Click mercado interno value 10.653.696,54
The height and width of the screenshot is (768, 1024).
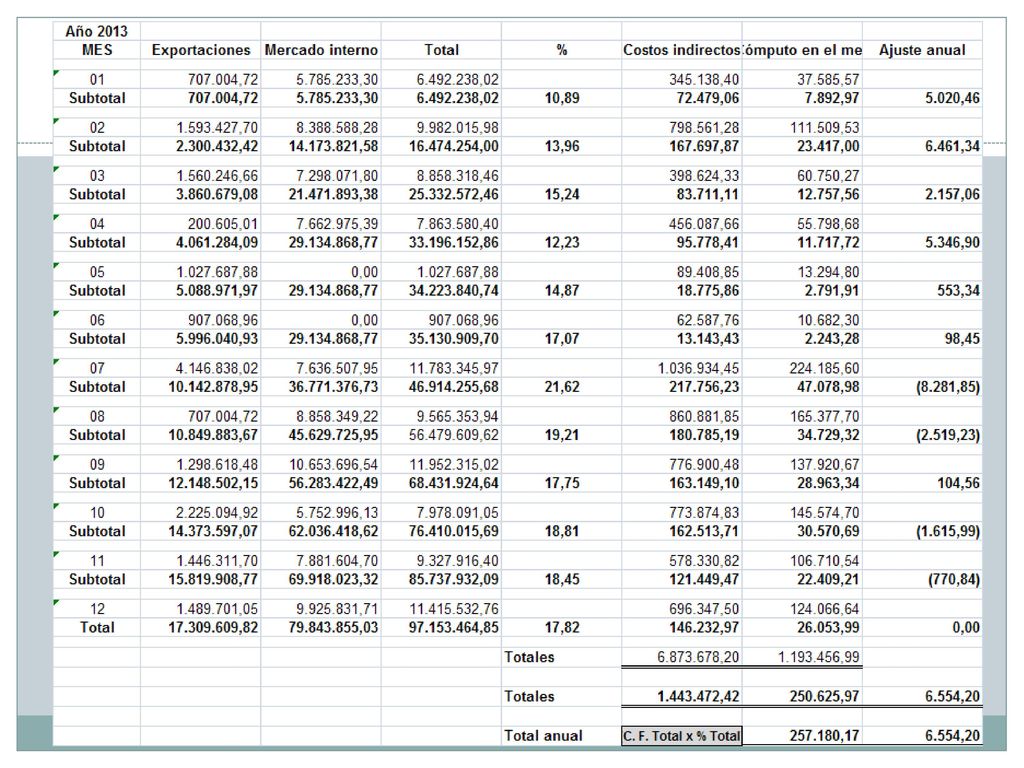click(x=333, y=464)
